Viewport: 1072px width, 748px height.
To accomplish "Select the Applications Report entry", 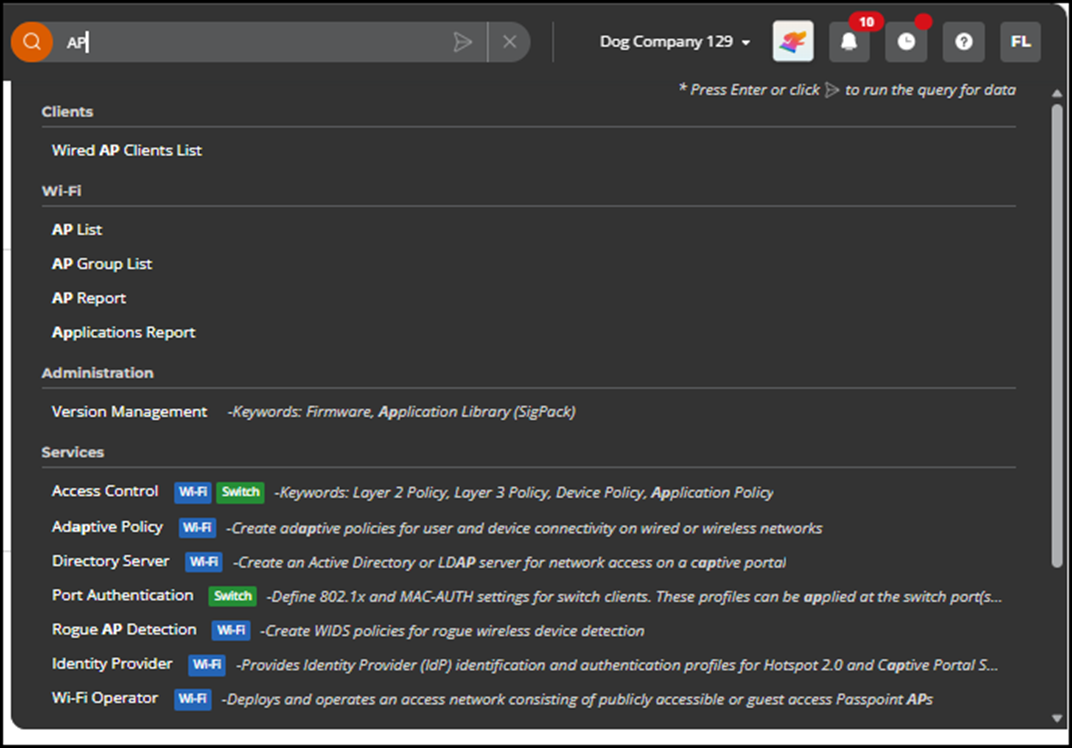I will [x=124, y=332].
